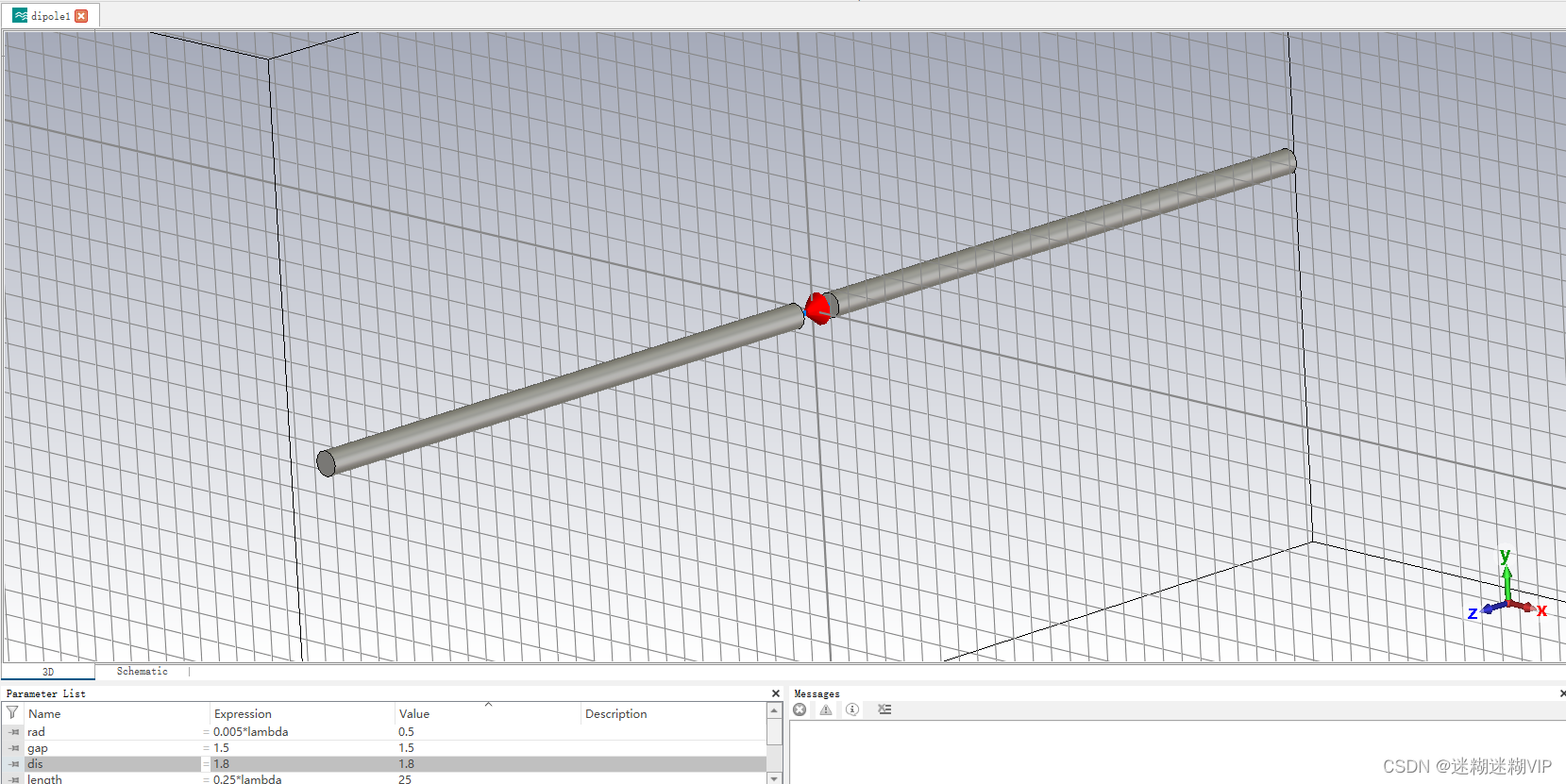
Task: Click the dis value 1.8 cell
Action: (x=407, y=764)
